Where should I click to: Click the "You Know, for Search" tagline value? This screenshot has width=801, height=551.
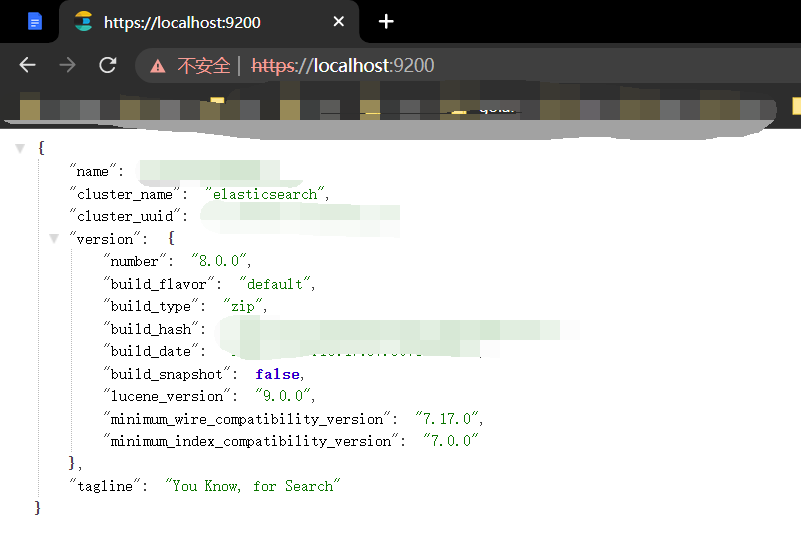click(253, 486)
